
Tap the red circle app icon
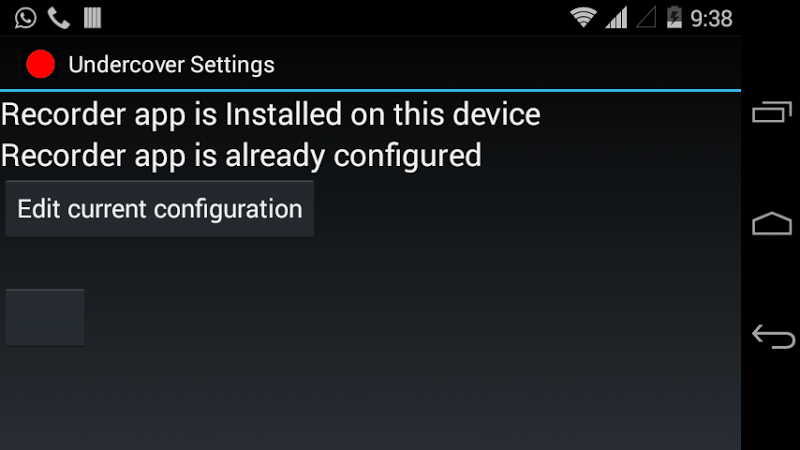click(40, 64)
